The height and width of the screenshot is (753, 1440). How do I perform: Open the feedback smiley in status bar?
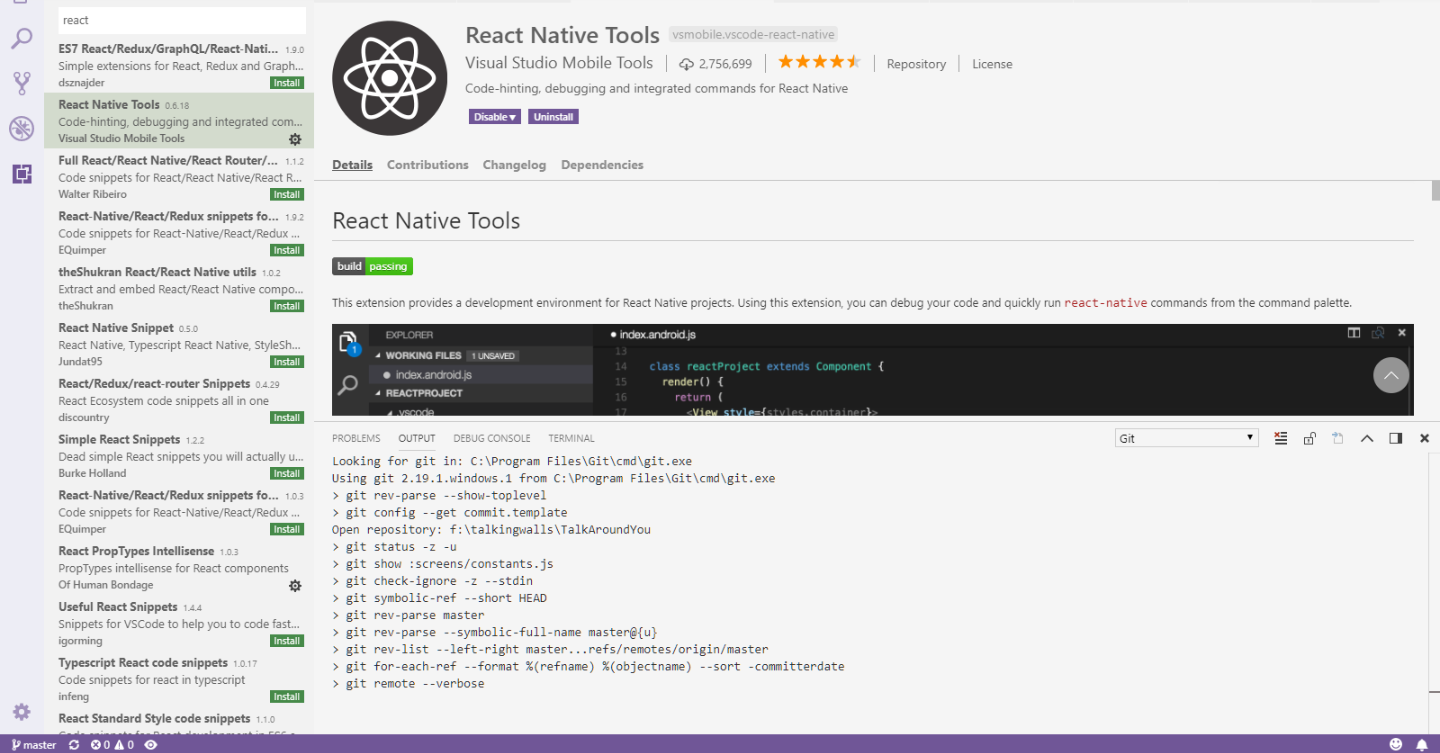click(1396, 745)
